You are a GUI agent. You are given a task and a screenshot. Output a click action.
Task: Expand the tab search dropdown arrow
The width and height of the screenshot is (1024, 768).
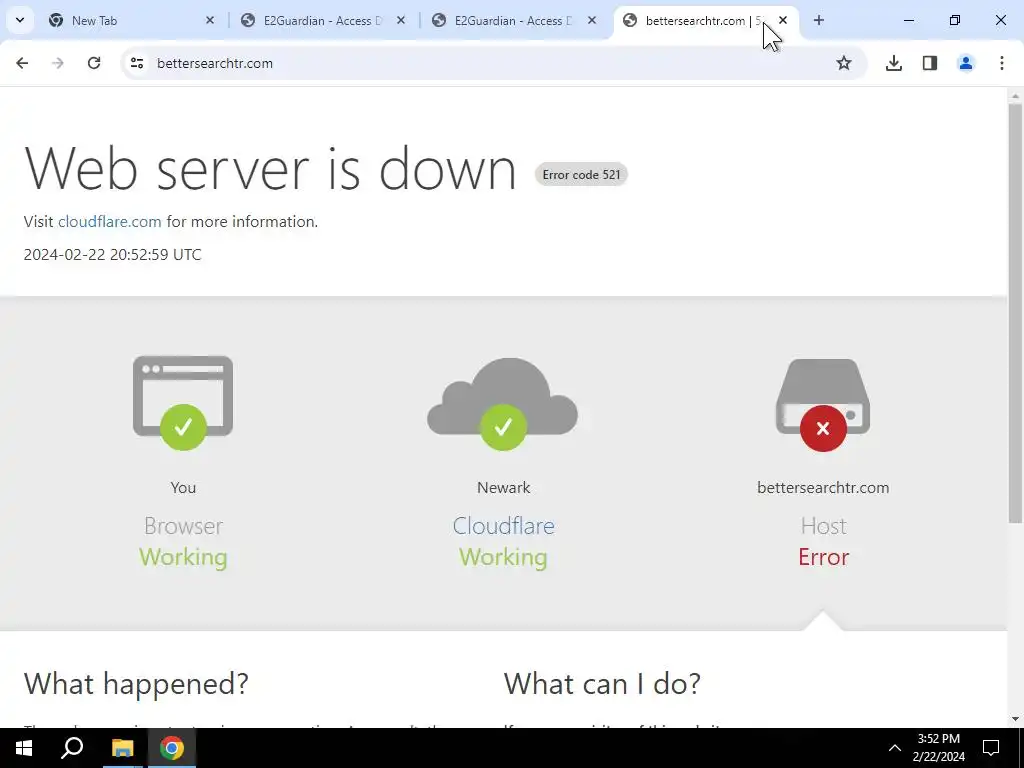[x=20, y=20]
